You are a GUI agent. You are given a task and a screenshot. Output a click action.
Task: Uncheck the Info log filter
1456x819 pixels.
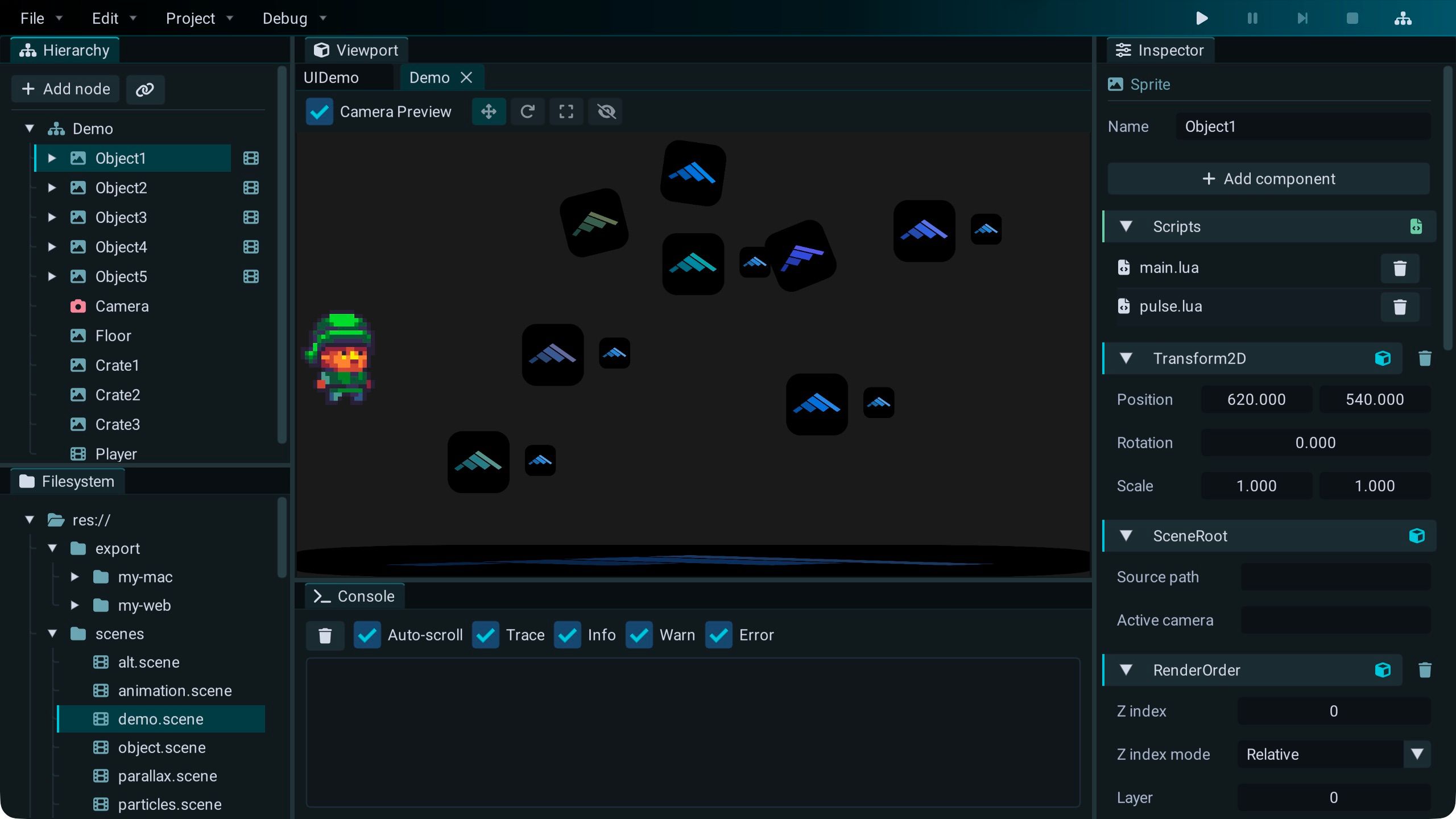[568, 635]
